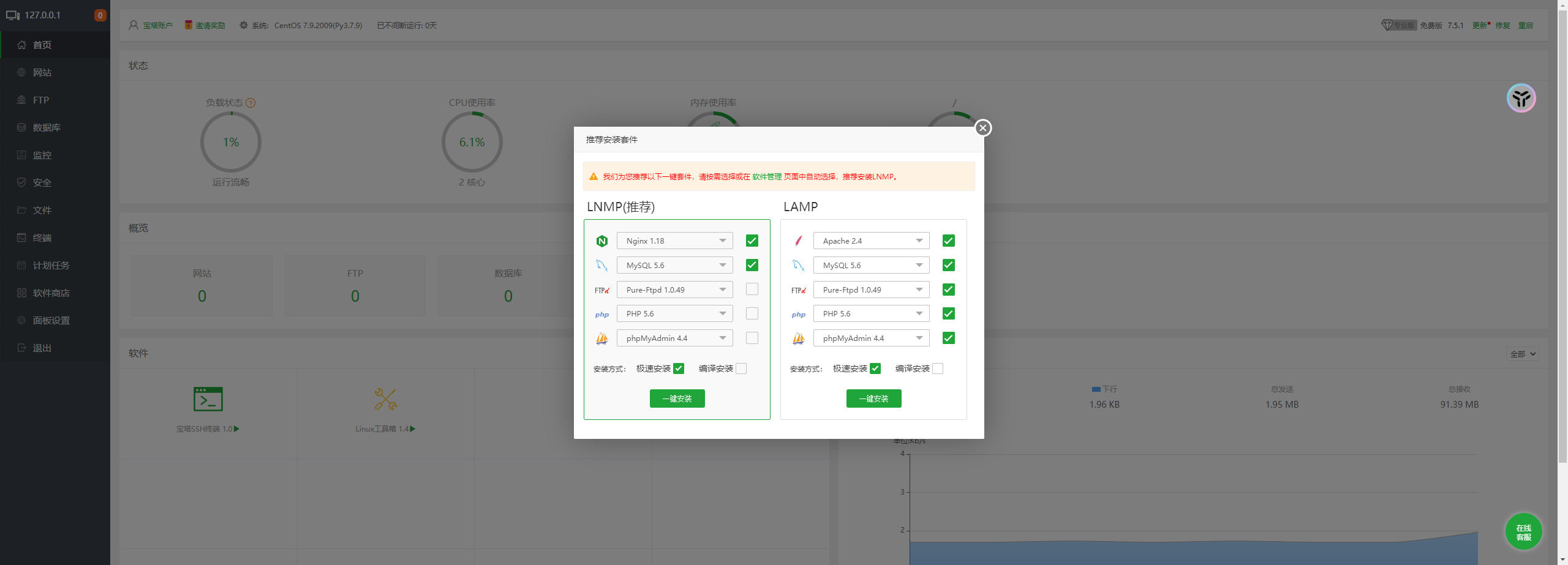Click the 重启 link in header
Screen dimensions: 1568x565
[1526, 25]
